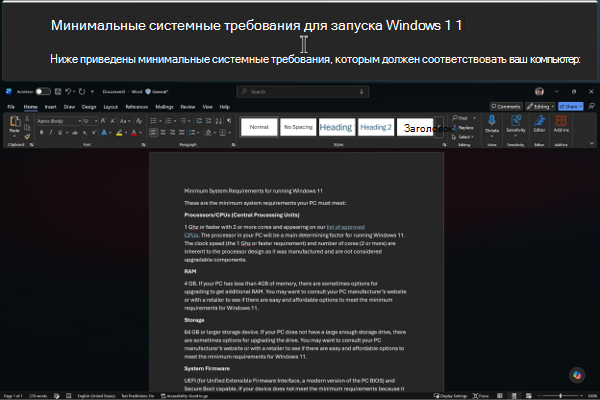Apply the Normal style
The image size is (600, 400).
click(259, 127)
